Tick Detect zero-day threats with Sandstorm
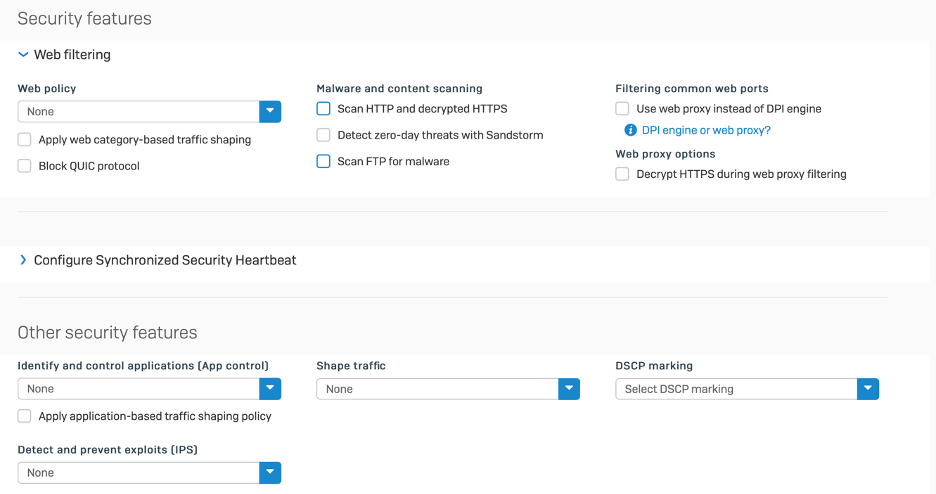The width and height of the screenshot is (936, 494). [x=324, y=135]
